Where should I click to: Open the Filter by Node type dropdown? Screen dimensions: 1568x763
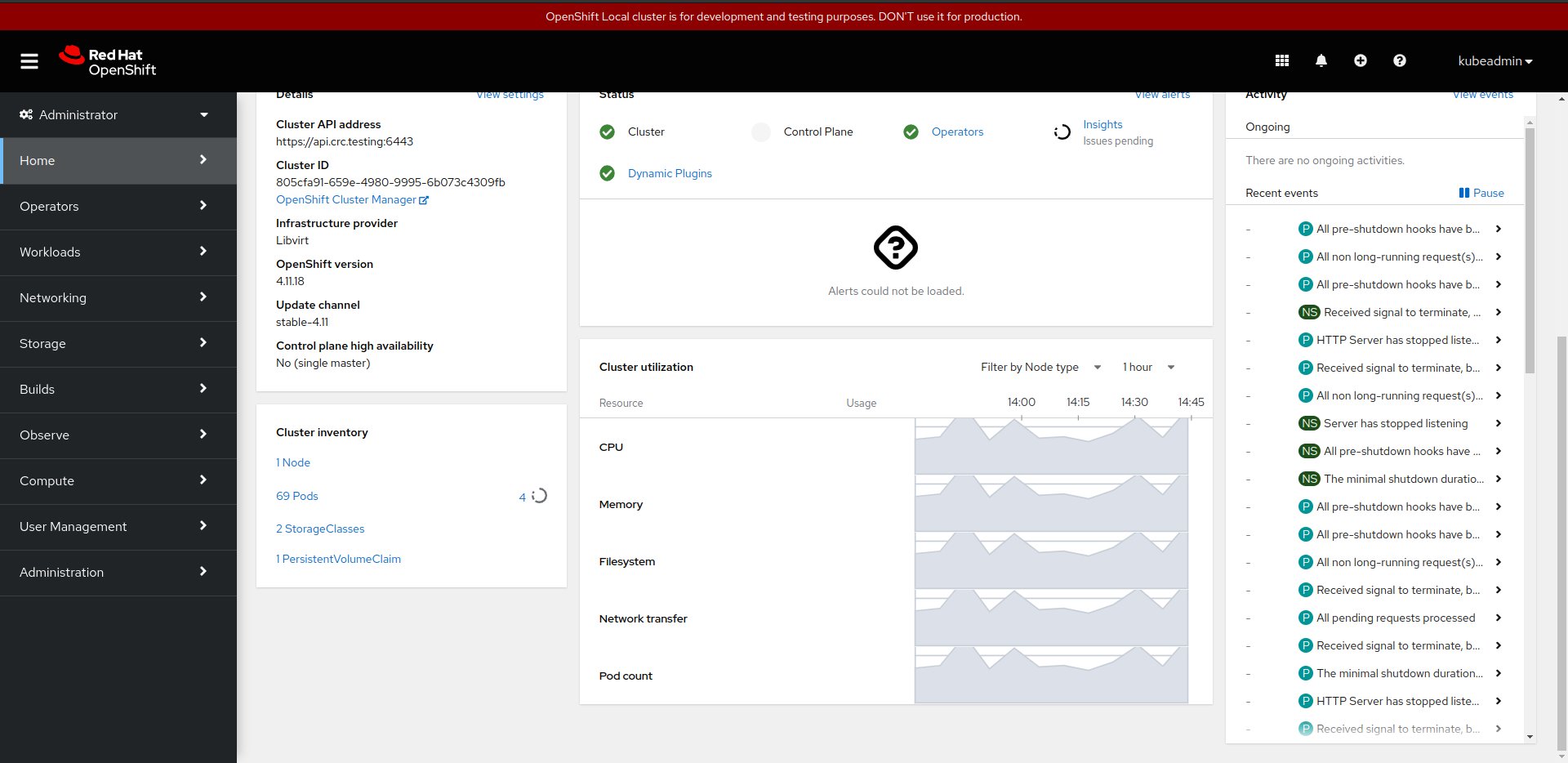pyautogui.click(x=1040, y=367)
